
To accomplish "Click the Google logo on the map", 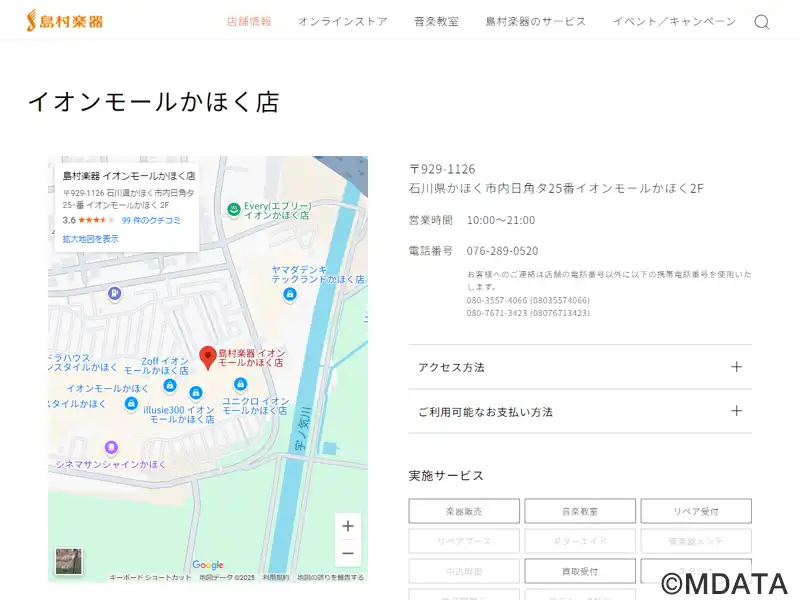I will pyautogui.click(x=208, y=565).
